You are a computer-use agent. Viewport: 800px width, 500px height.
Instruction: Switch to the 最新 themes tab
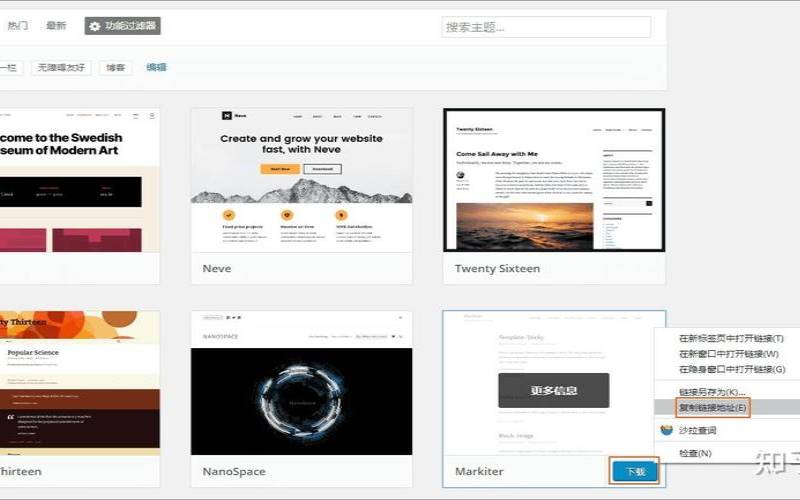[x=56, y=26]
